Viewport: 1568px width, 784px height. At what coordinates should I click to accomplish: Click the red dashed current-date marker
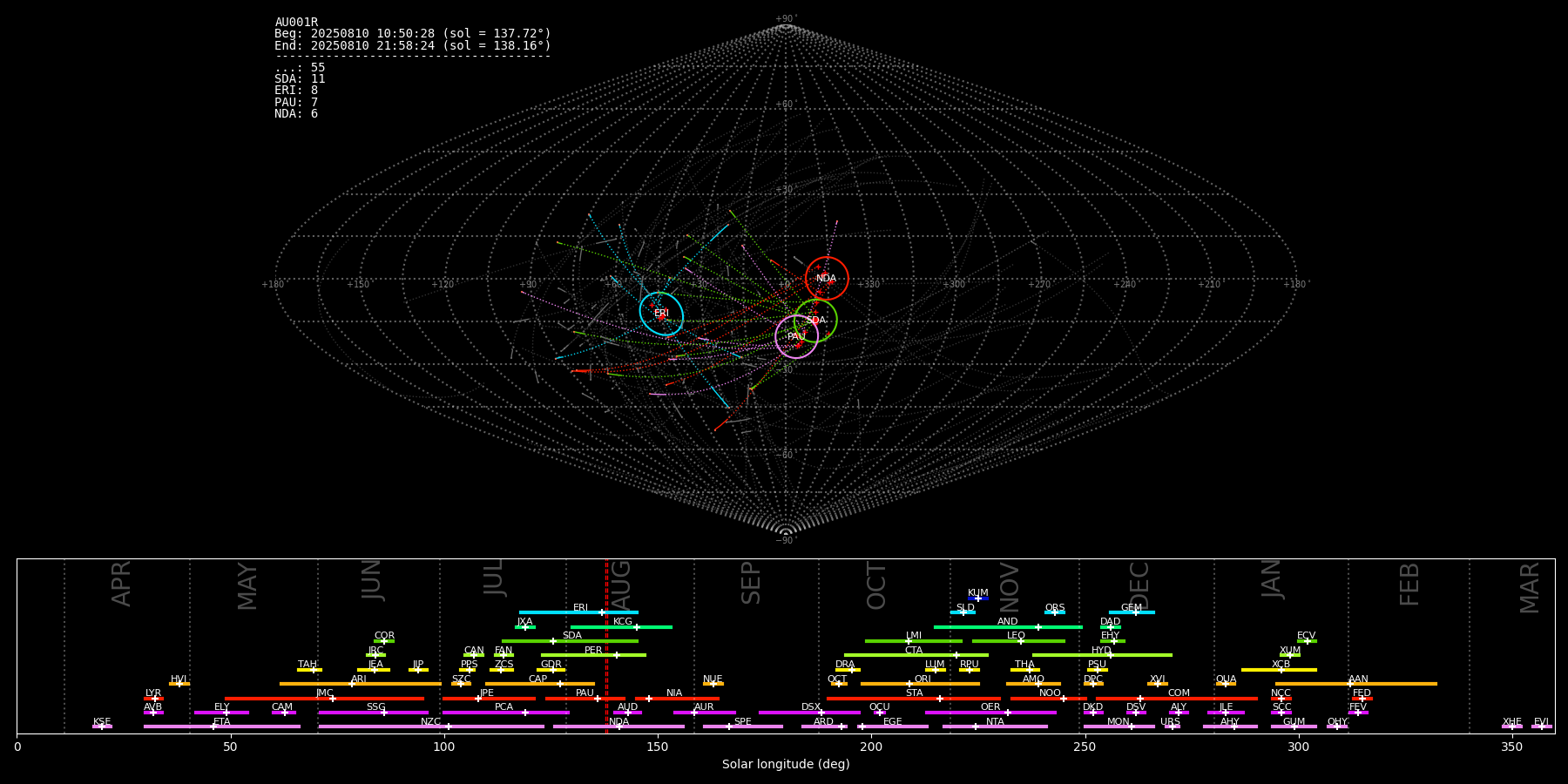(606, 645)
